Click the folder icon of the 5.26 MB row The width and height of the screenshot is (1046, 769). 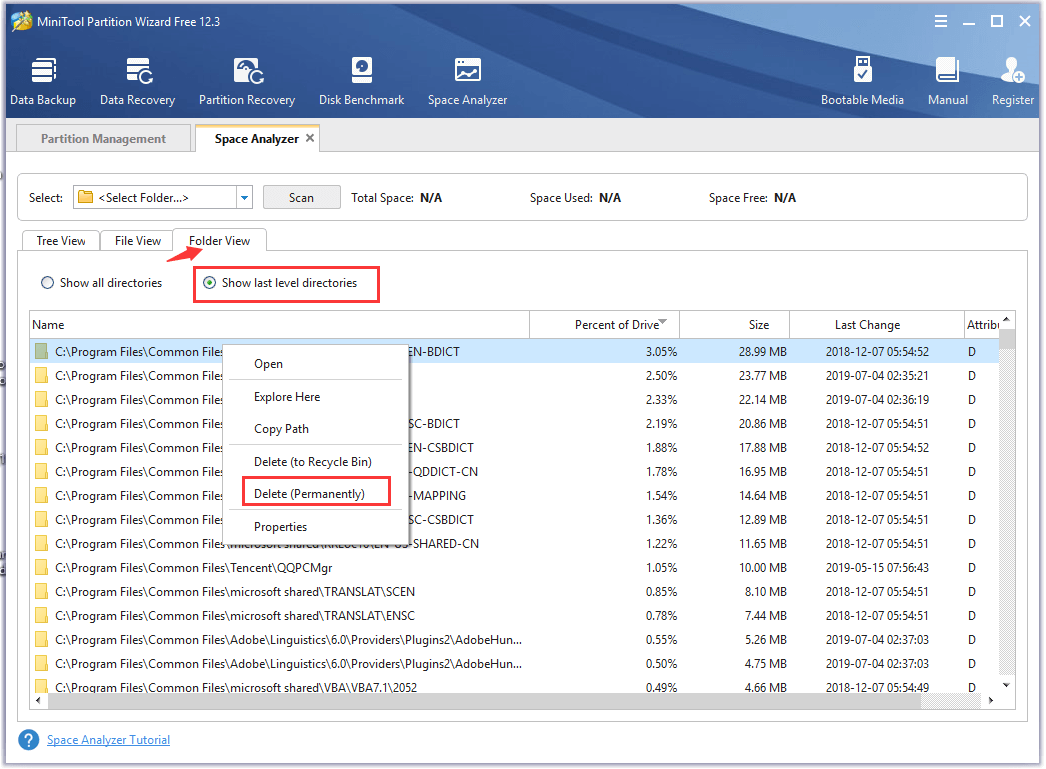[x=41, y=640]
